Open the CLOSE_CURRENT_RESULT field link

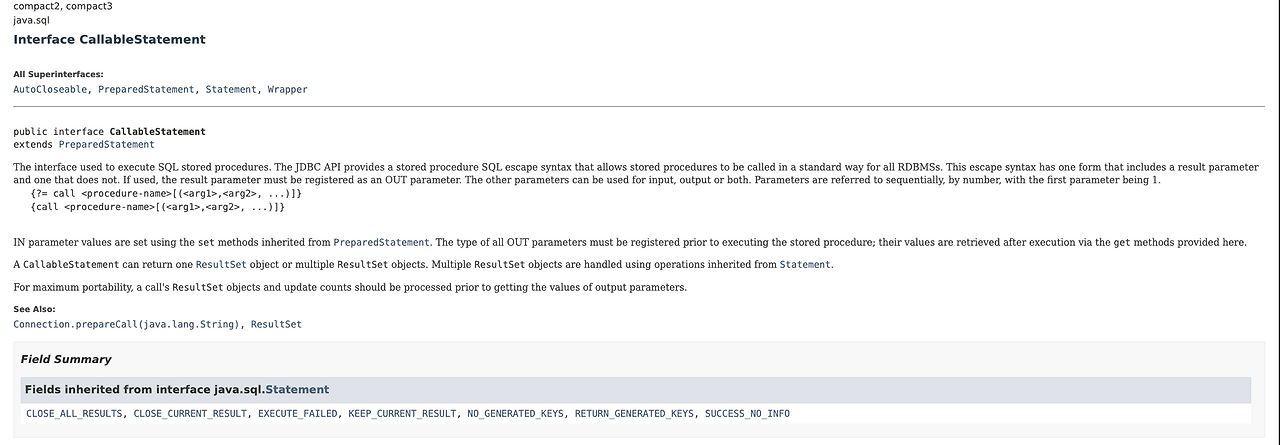click(x=190, y=414)
